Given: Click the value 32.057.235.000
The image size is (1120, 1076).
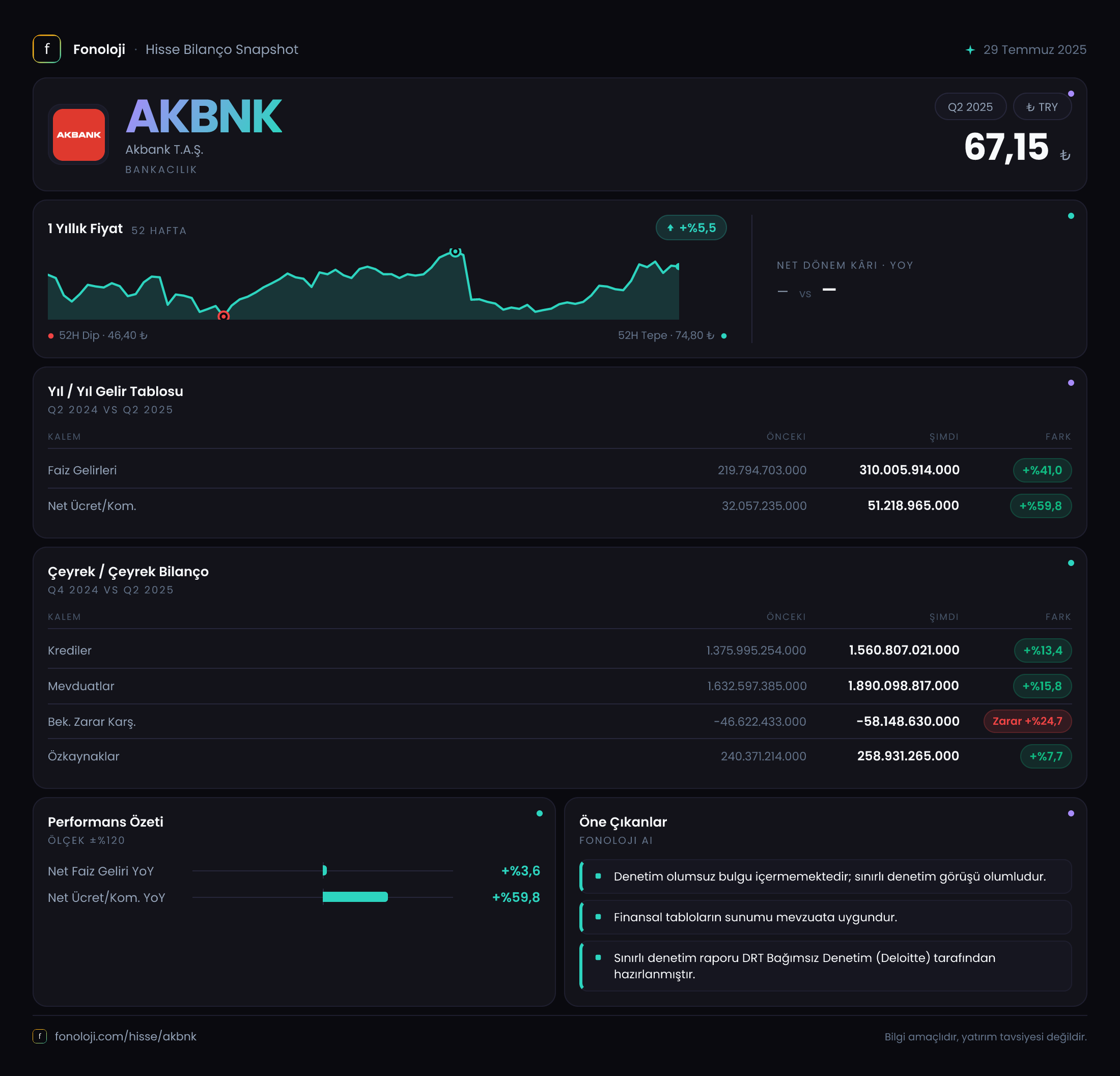Looking at the screenshot, I should 764,506.
